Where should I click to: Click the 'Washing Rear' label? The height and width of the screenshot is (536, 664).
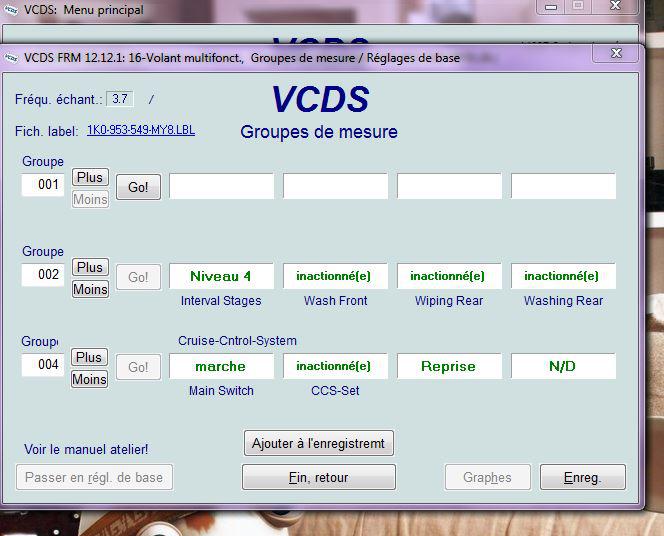(563, 301)
